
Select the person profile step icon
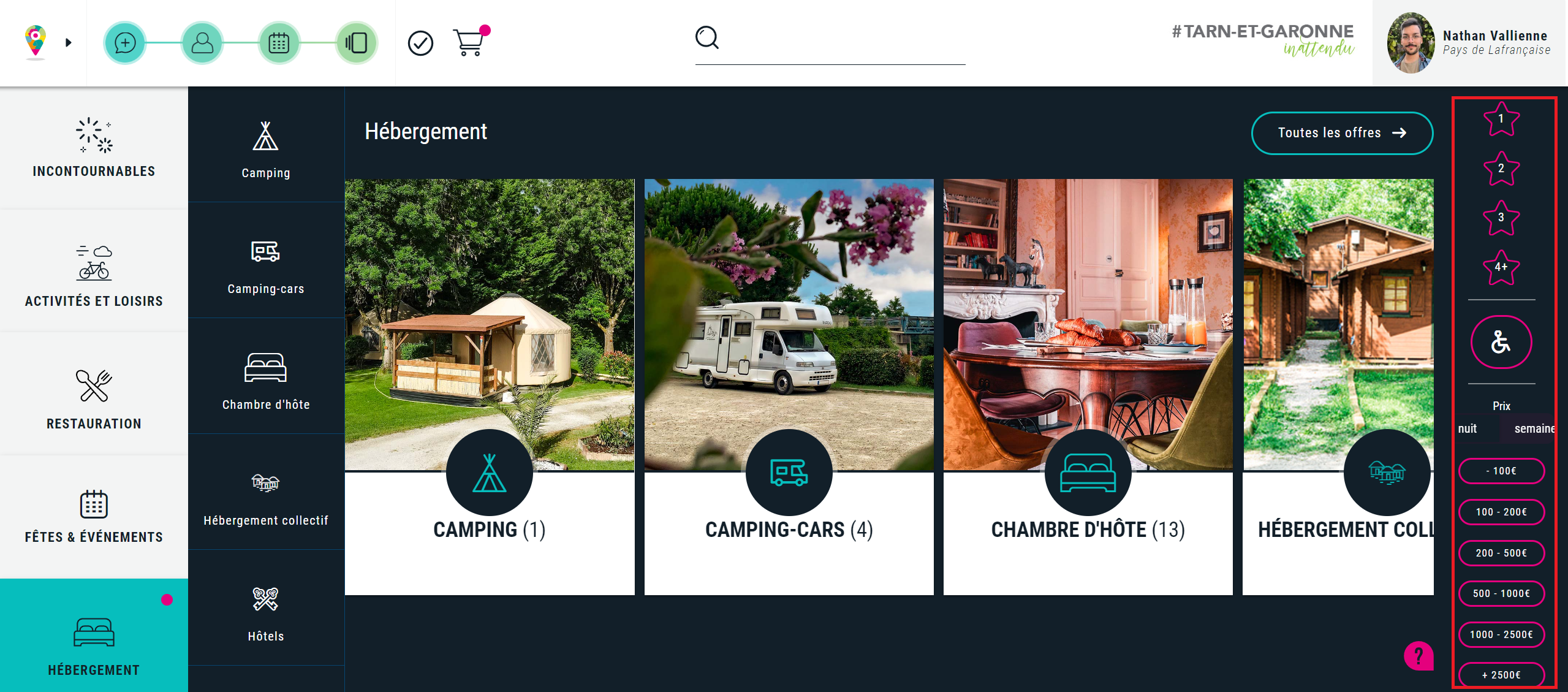[202, 43]
